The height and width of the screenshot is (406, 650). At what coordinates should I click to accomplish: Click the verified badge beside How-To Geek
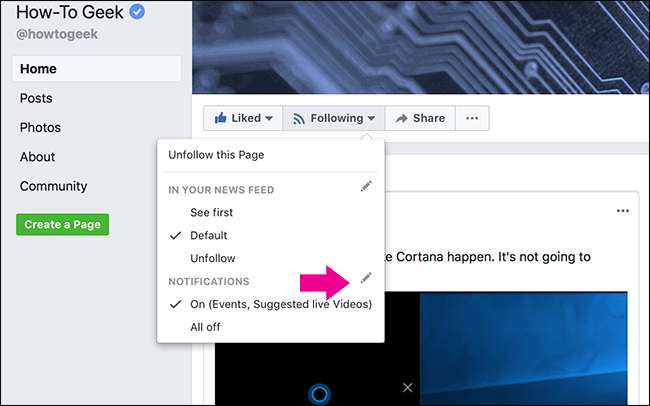coord(137,12)
